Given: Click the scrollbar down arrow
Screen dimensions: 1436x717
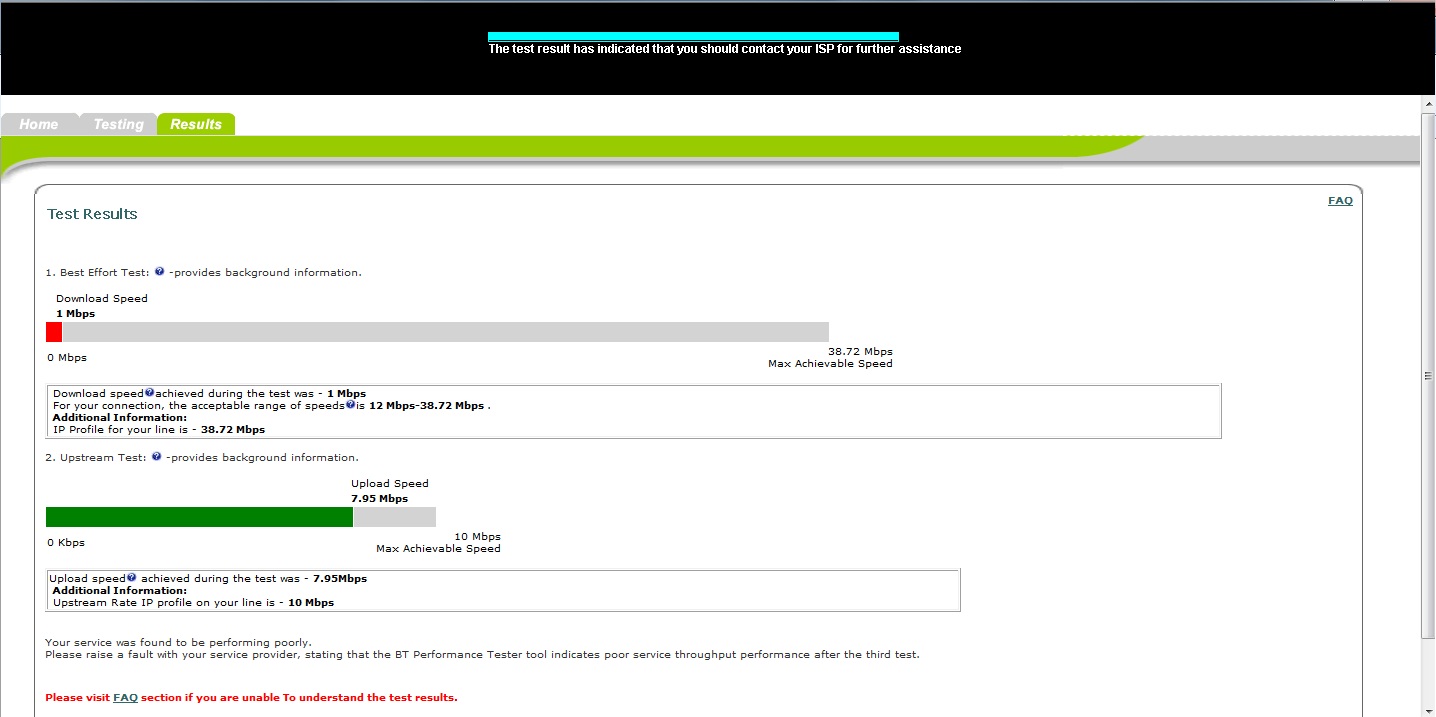Looking at the screenshot, I should pos(1428,709).
